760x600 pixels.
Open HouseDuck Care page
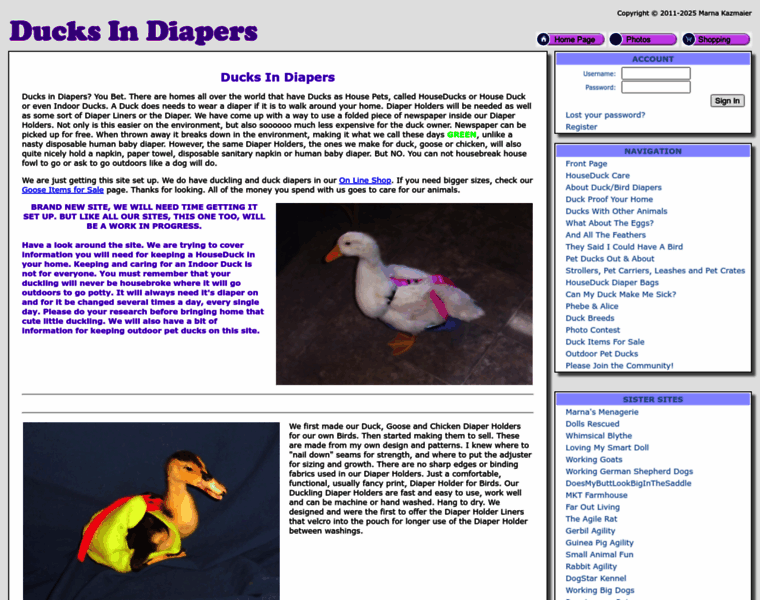point(597,175)
